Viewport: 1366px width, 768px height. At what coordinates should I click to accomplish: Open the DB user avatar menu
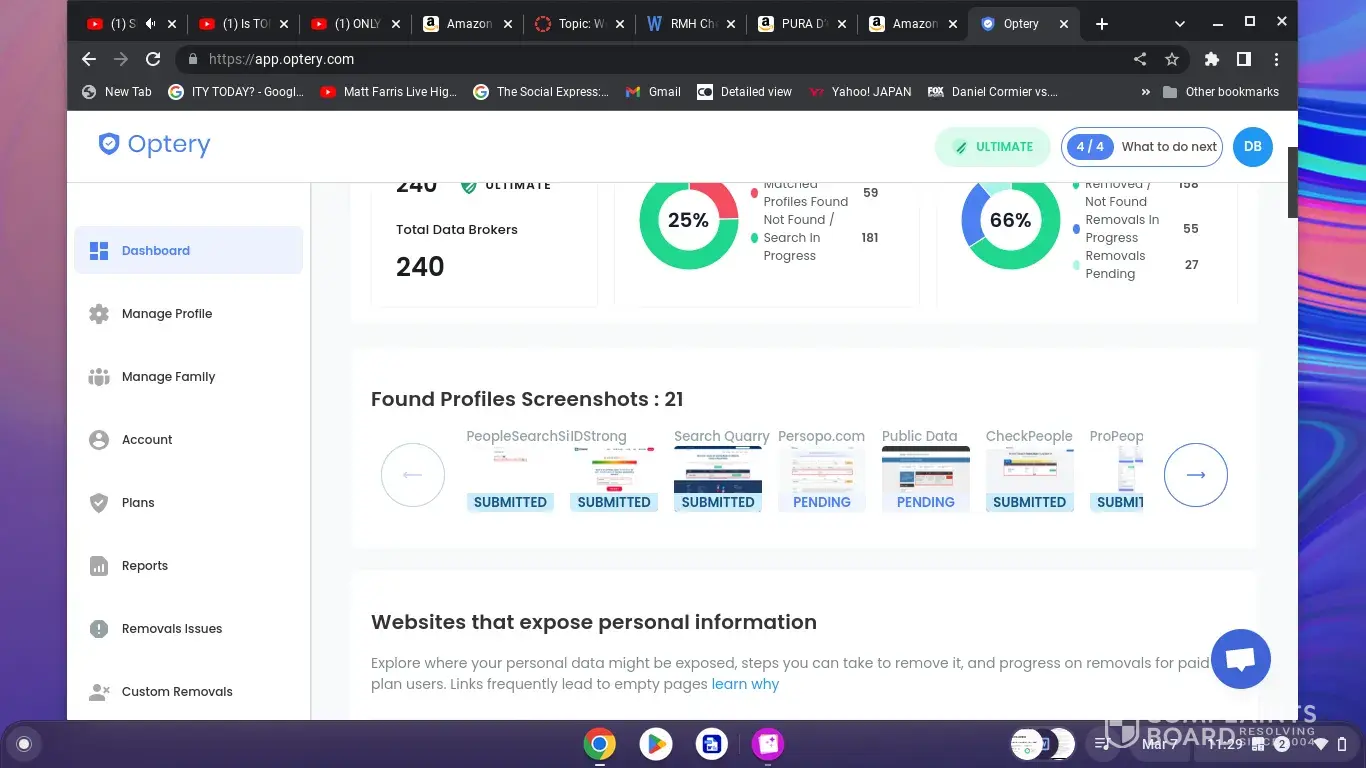pyautogui.click(x=1253, y=147)
